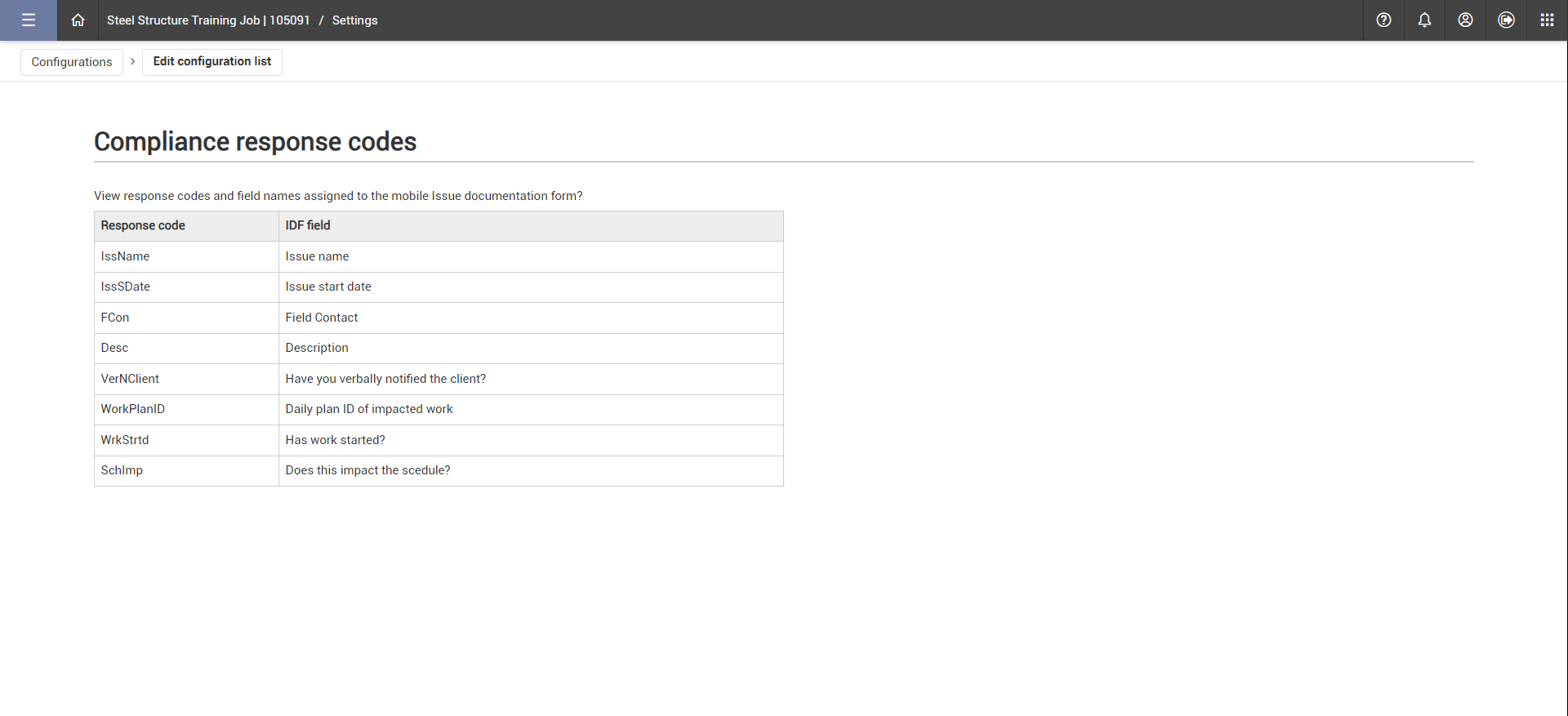Screen dimensions: 1568x716
Task: Click Steel Structure Training Job title
Action: coord(208,20)
